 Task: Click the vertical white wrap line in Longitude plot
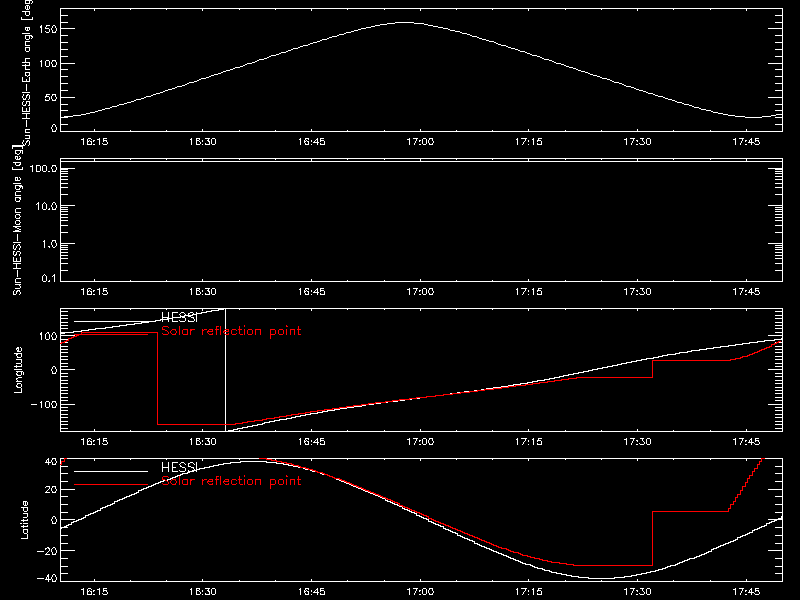226,370
